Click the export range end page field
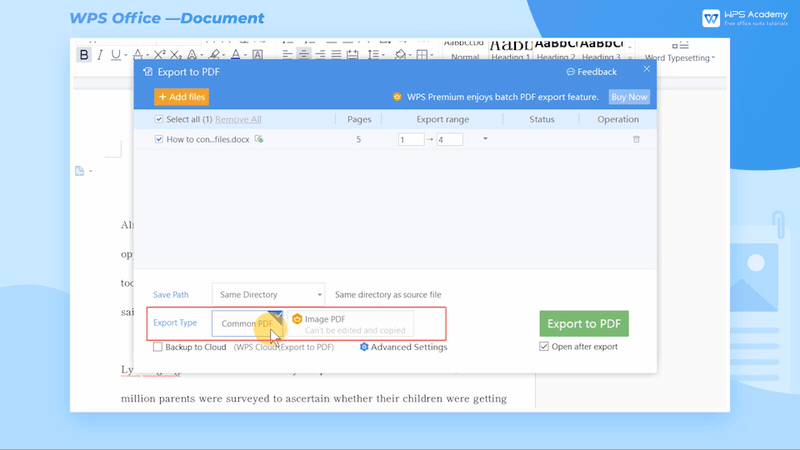Image resolution: width=800 pixels, height=450 pixels. pos(449,140)
